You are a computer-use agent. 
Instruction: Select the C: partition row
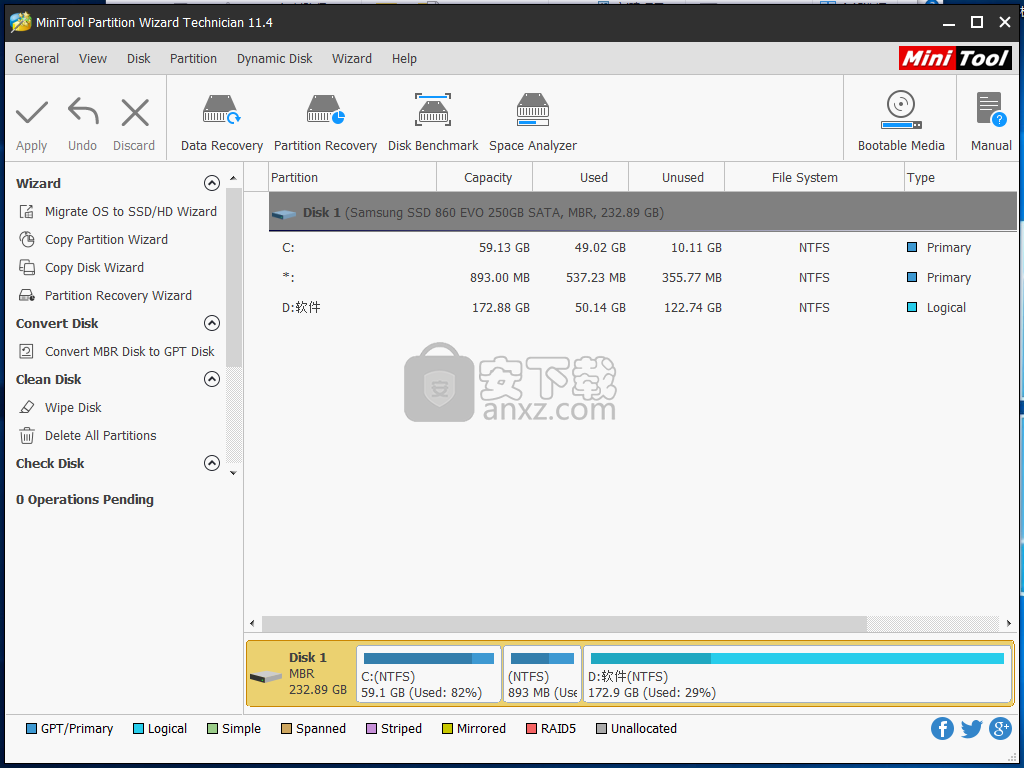(x=643, y=248)
